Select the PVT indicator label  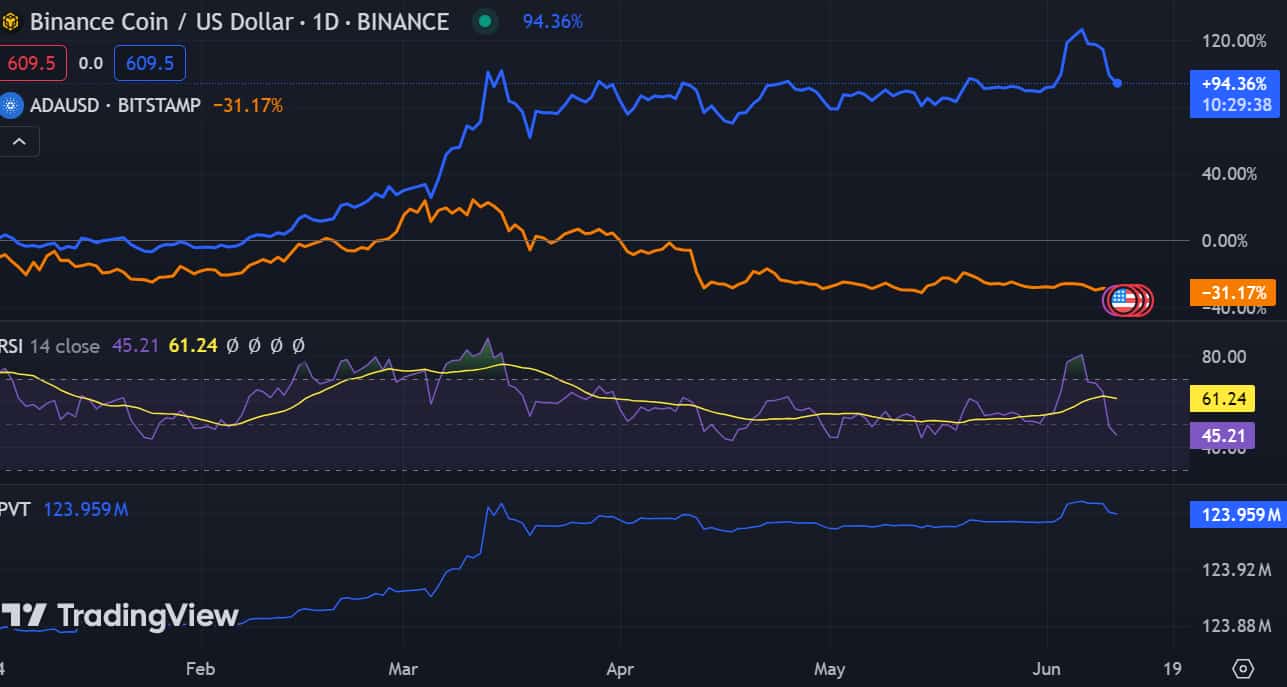[16, 510]
